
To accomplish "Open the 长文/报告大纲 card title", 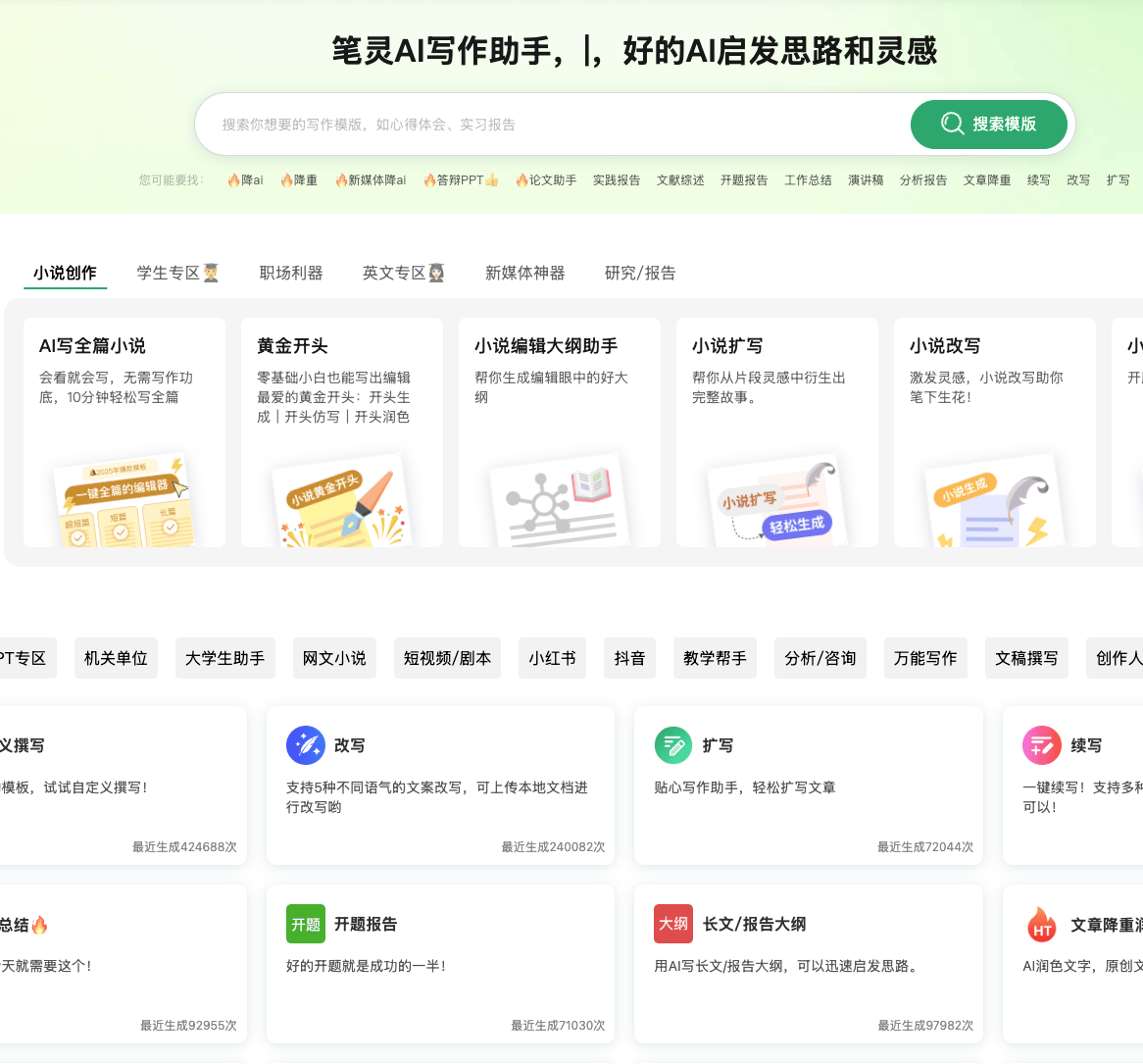I will point(755,924).
